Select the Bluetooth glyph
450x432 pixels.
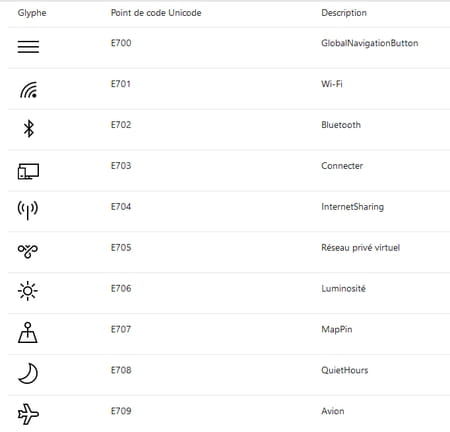pyautogui.click(x=29, y=129)
